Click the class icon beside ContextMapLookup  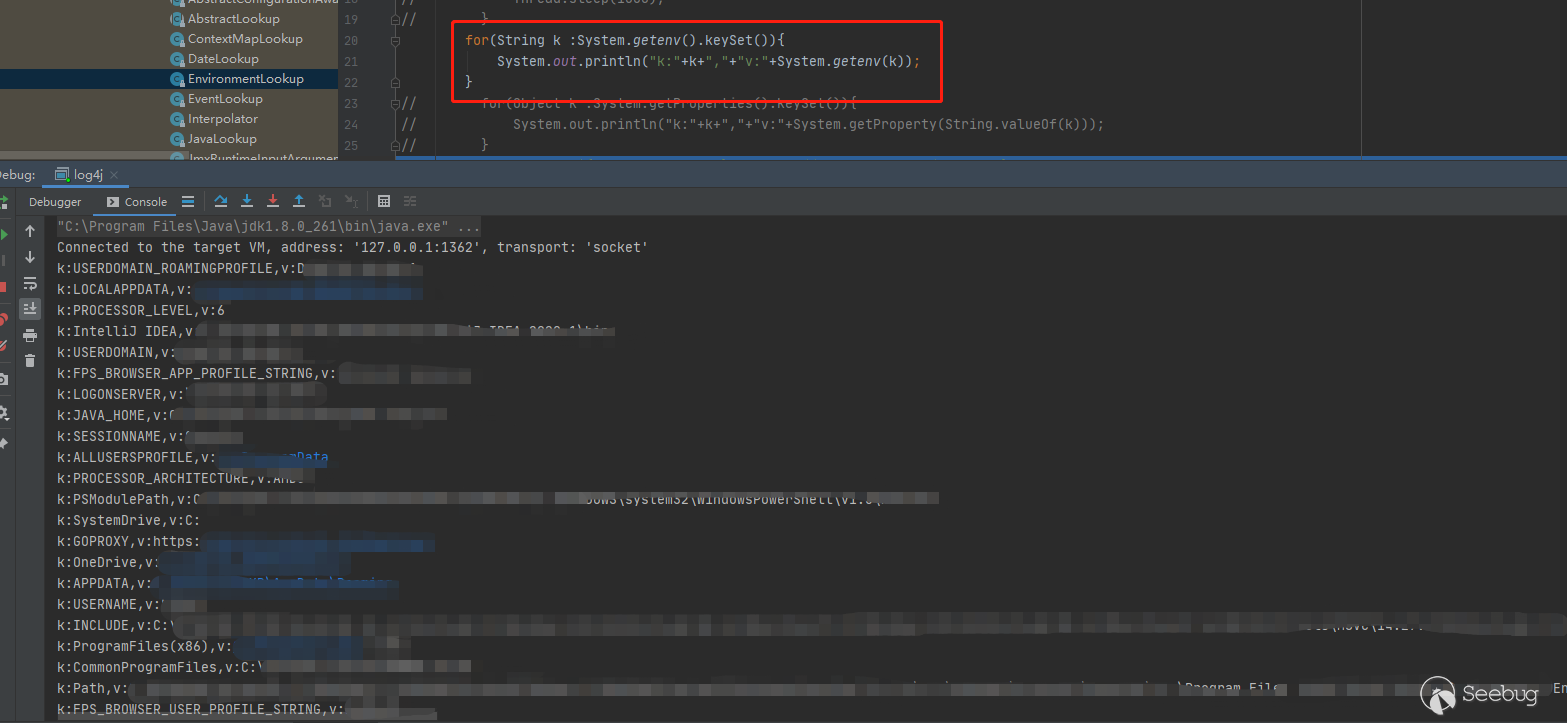pyautogui.click(x=177, y=39)
